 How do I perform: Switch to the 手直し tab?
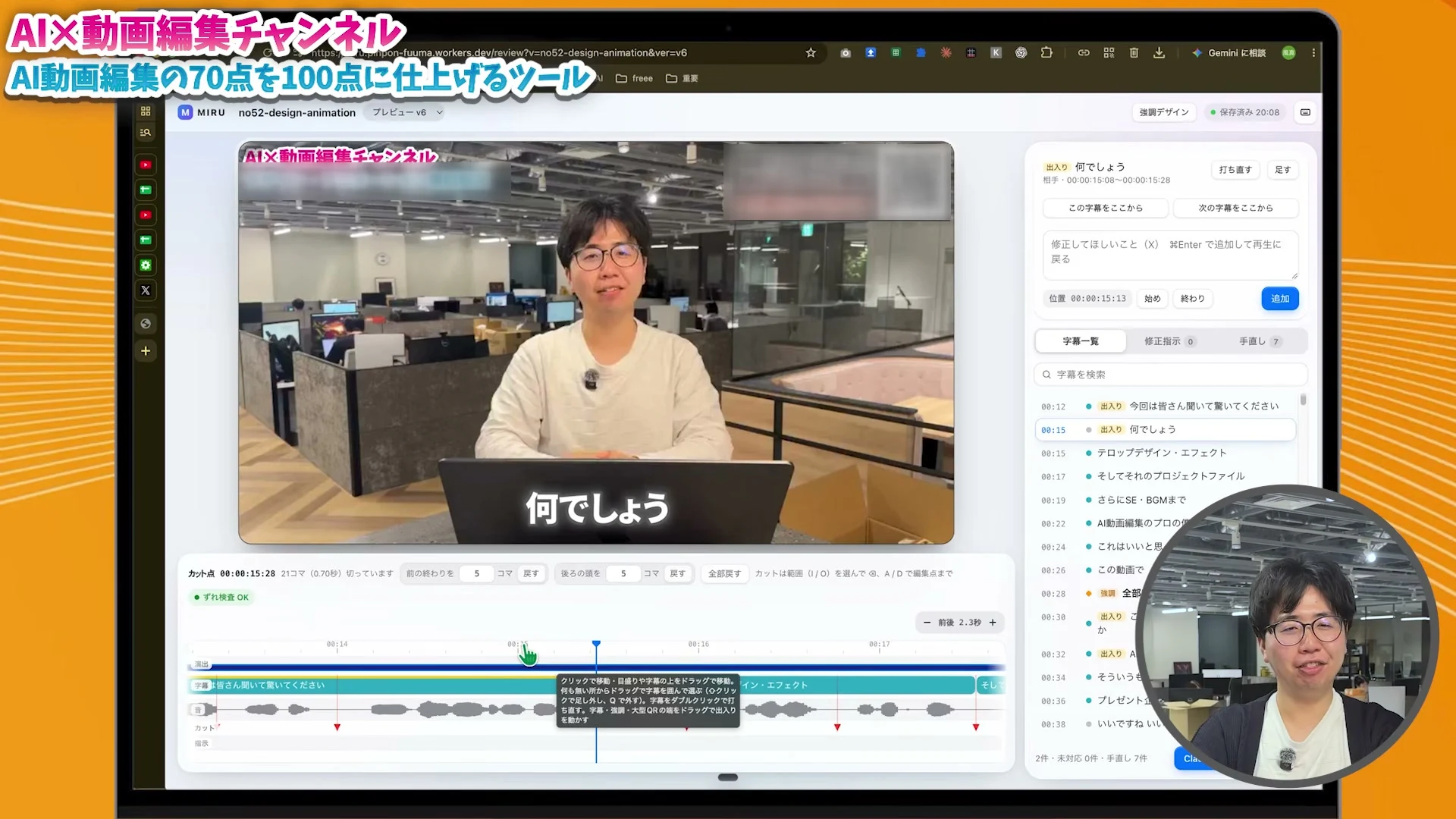coord(1260,341)
